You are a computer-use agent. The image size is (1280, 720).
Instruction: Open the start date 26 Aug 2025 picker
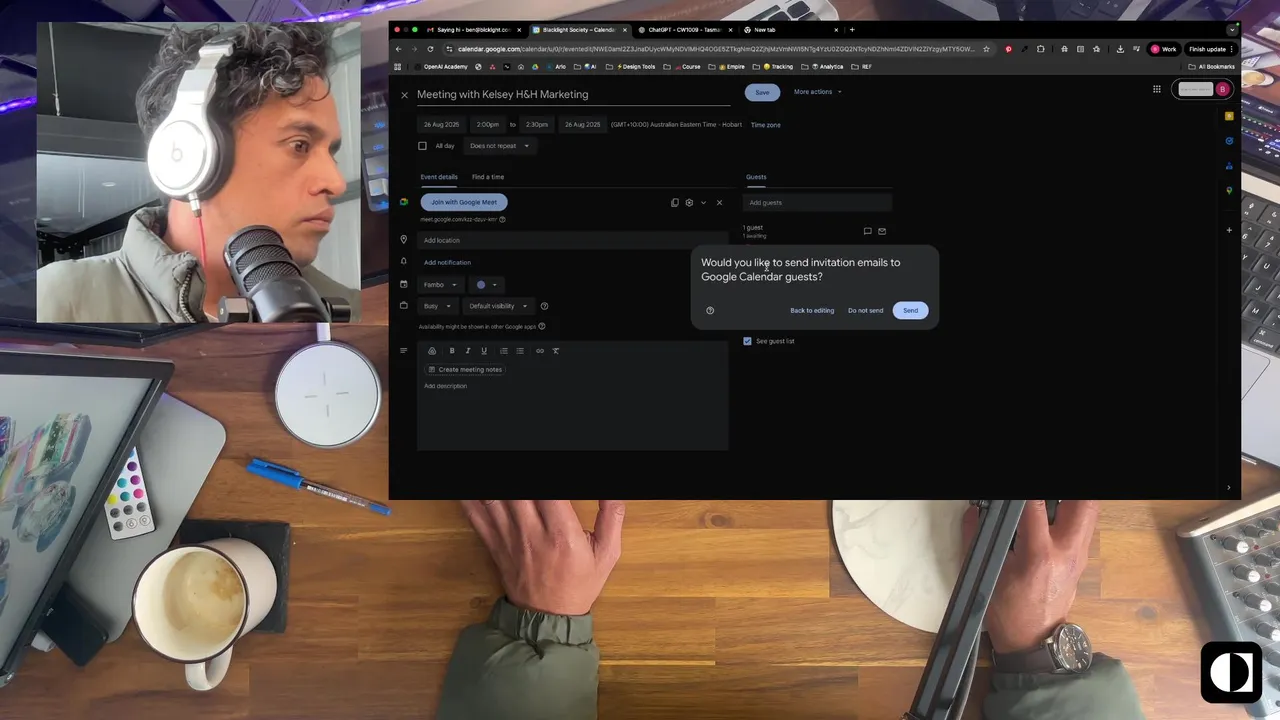(441, 125)
